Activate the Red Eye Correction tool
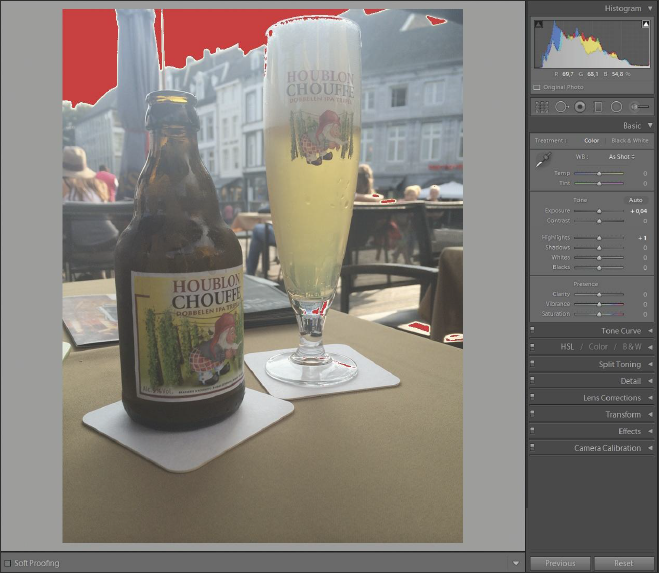The image size is (659, 573). 579,107
